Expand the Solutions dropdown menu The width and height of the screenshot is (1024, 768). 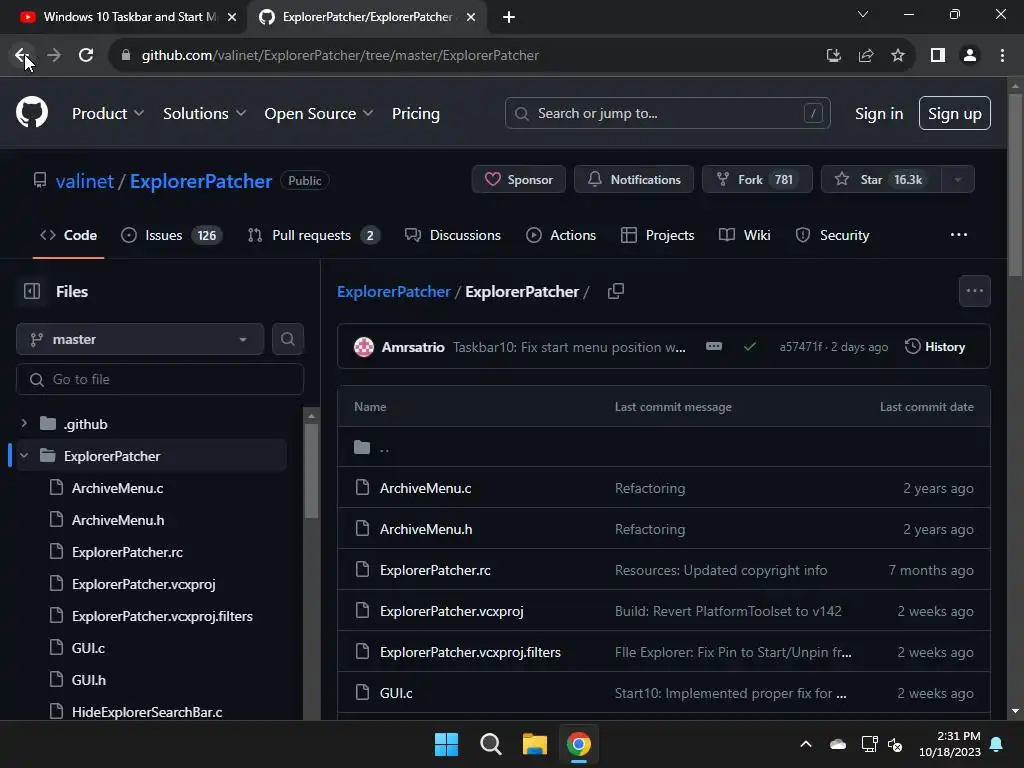204,114
